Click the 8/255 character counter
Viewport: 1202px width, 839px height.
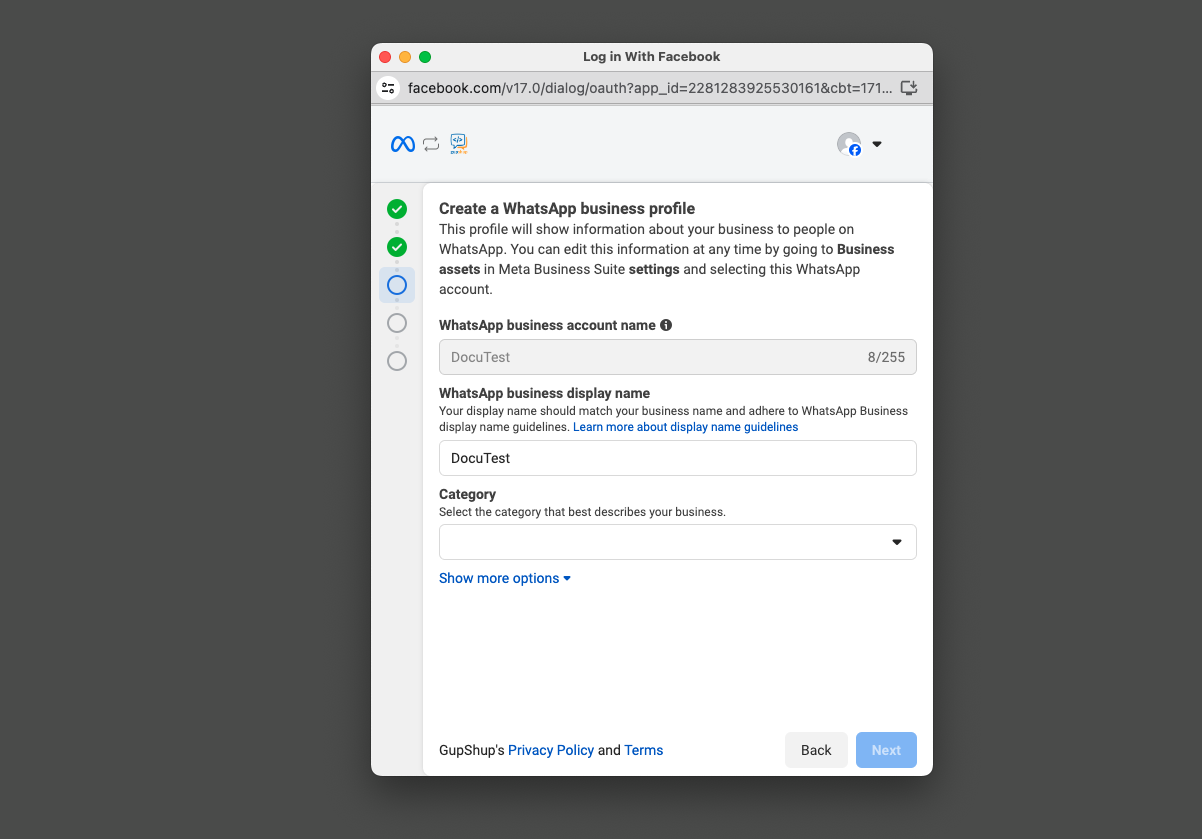pos(886,357)
